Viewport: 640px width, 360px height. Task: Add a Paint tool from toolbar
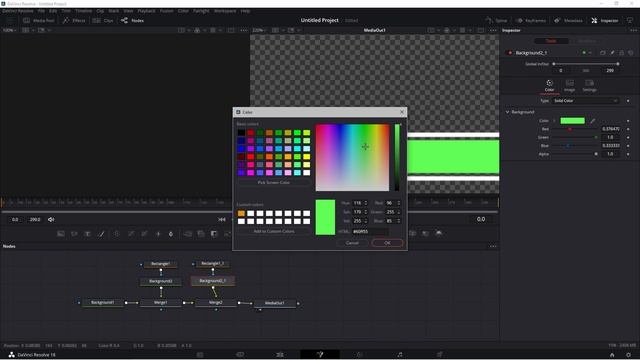101,234
